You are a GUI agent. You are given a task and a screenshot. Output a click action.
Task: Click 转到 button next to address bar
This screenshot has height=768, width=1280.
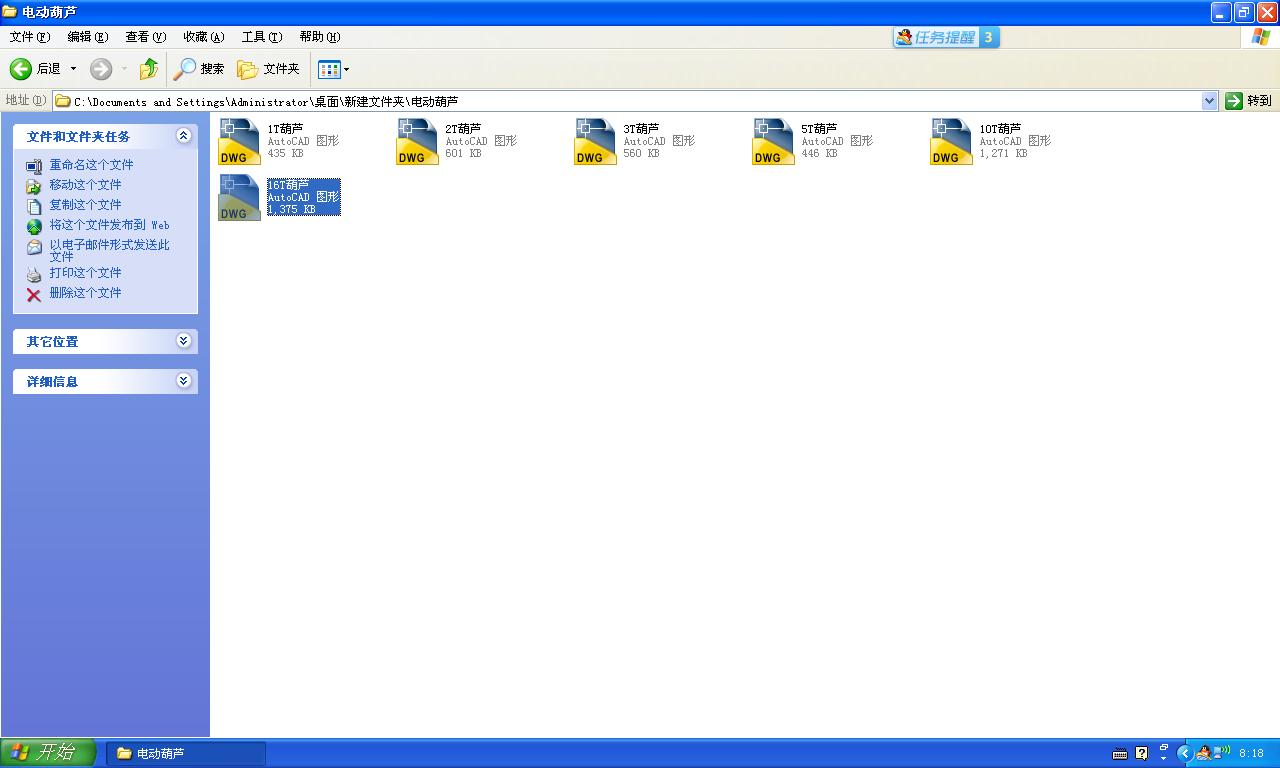click(x=1250, y=100)
